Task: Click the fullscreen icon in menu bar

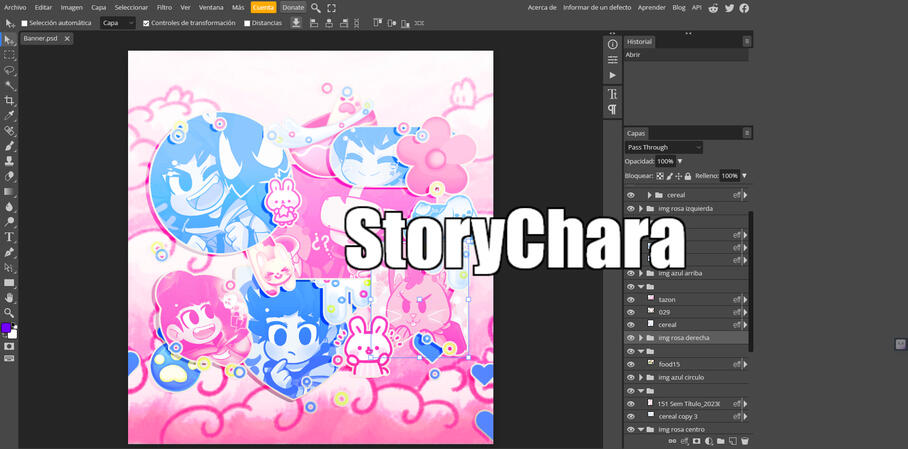Action: click(x=332, y=8)
